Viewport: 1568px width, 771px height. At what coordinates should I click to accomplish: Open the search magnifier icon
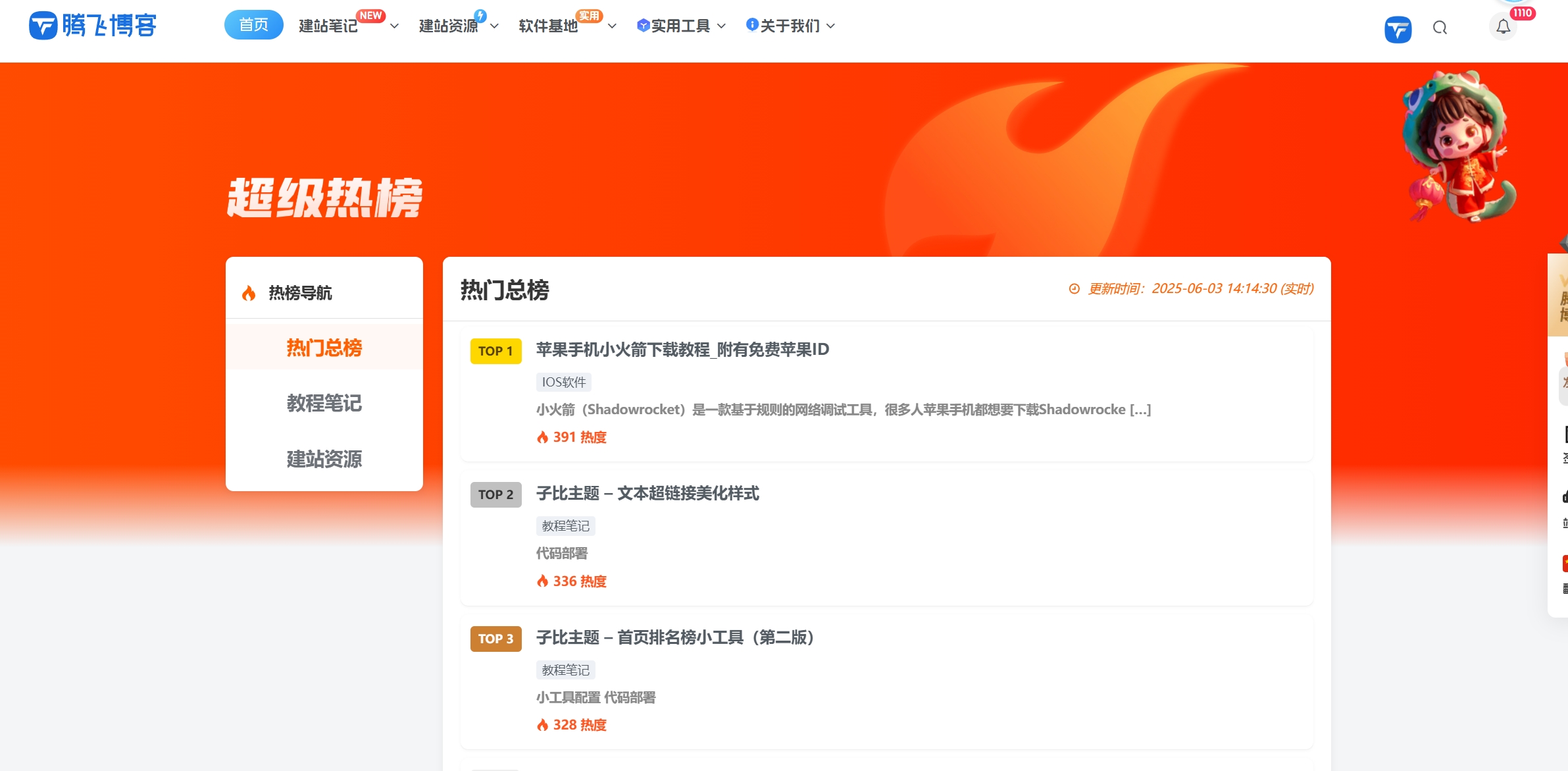pyautogui.click(x=1440, y=28)
